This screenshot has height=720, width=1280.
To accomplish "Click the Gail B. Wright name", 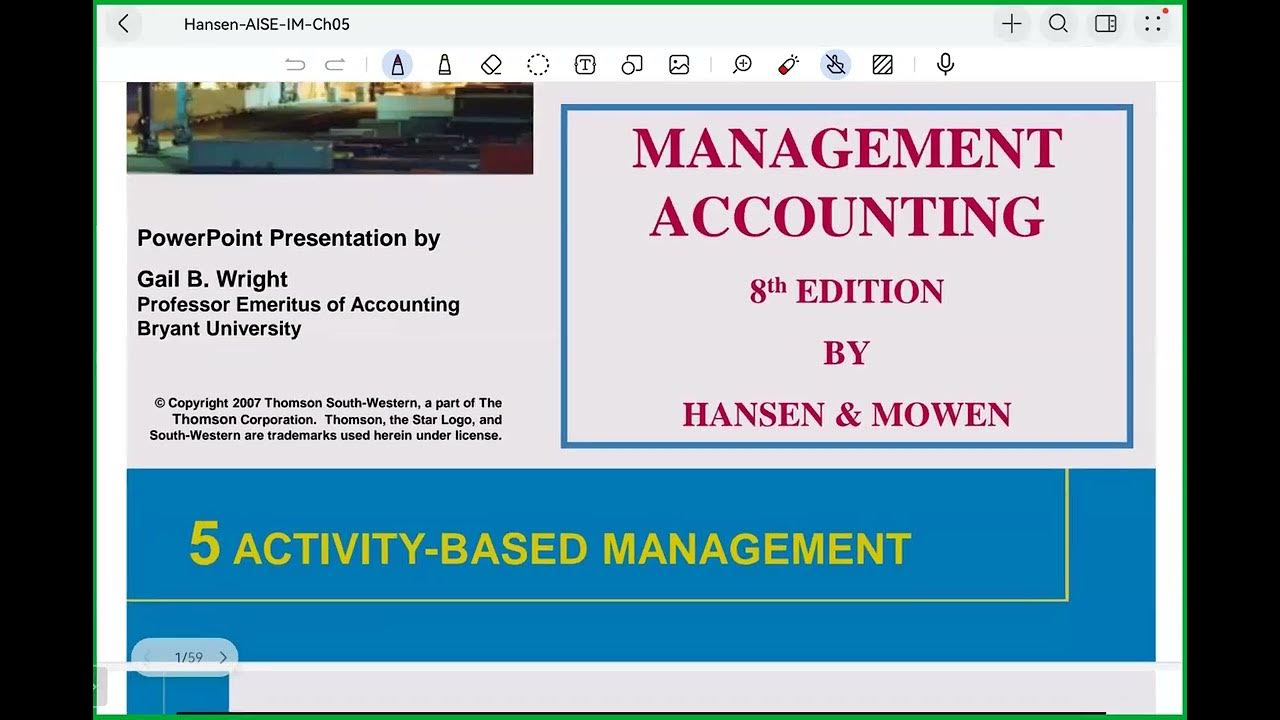I will click(x=212, y=279).
